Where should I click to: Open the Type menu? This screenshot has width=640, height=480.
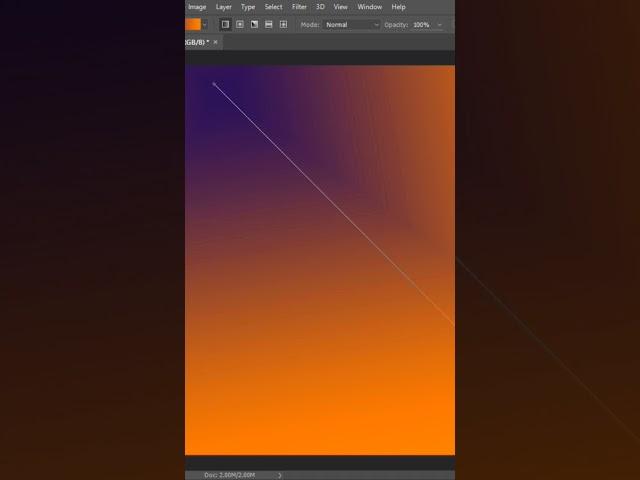coord(248,7)
